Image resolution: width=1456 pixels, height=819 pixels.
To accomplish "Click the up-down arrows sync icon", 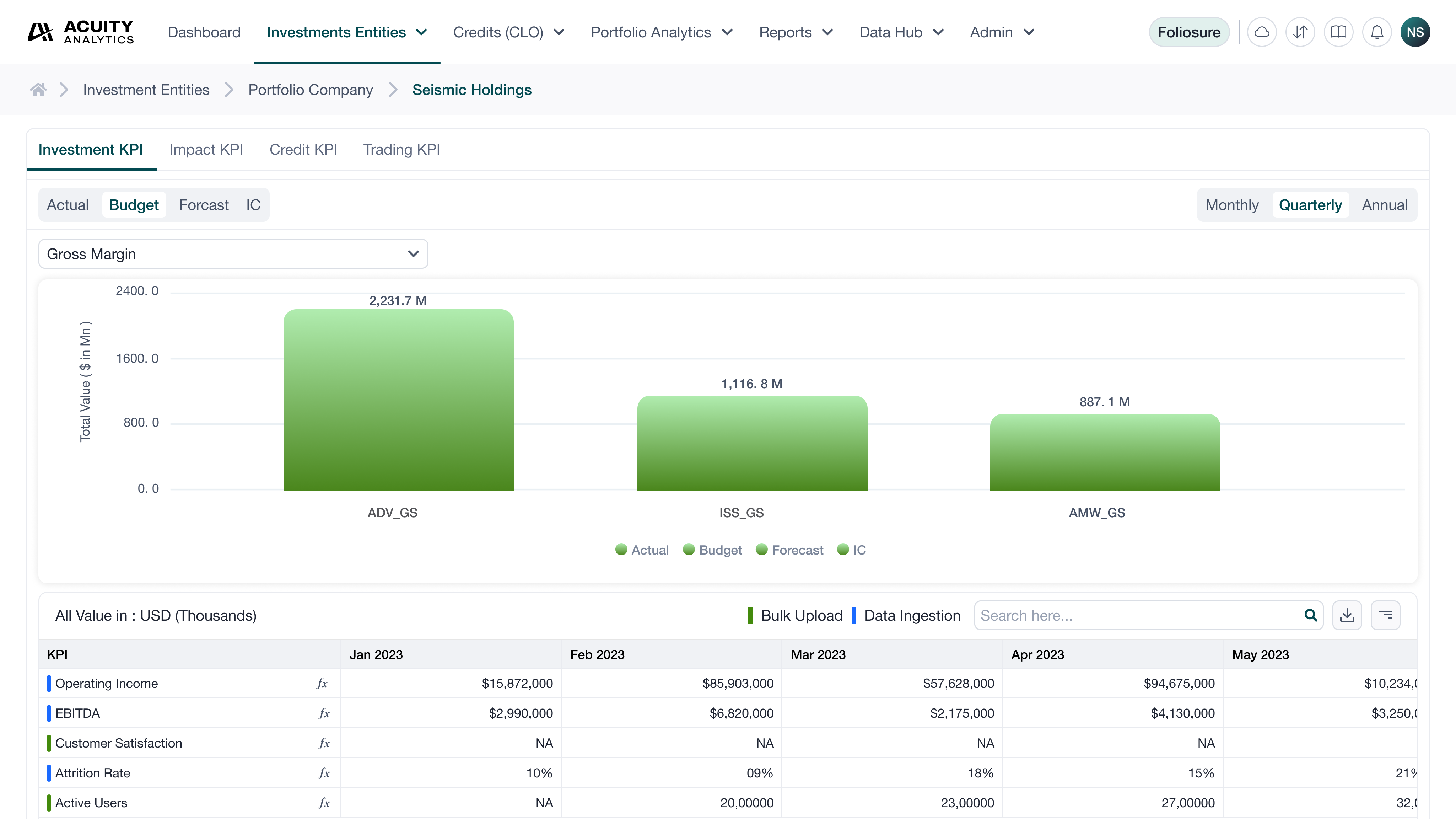I will pos(1300,32).
